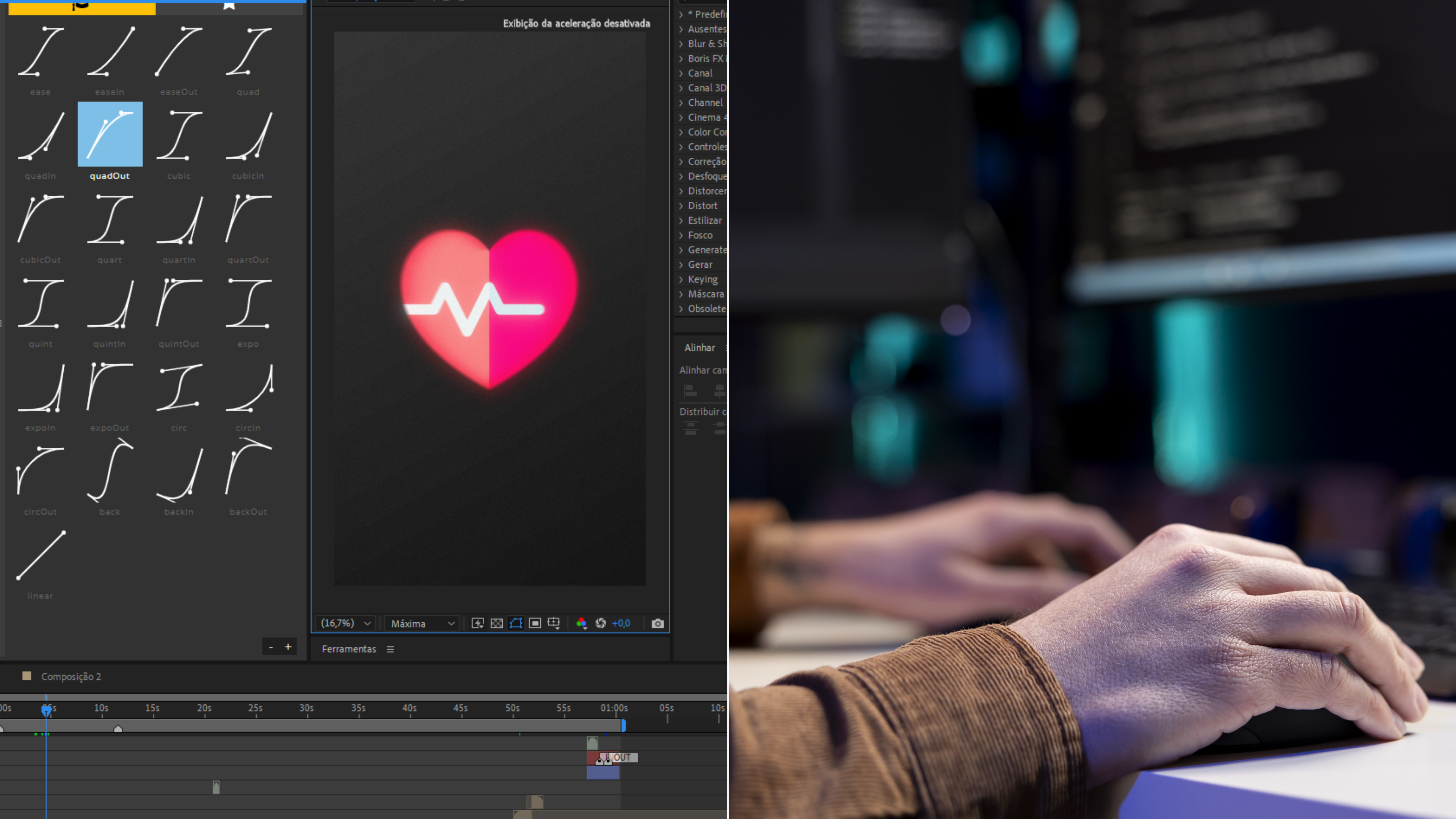Toggle the transparency grid checkerboard

(496, 623)
